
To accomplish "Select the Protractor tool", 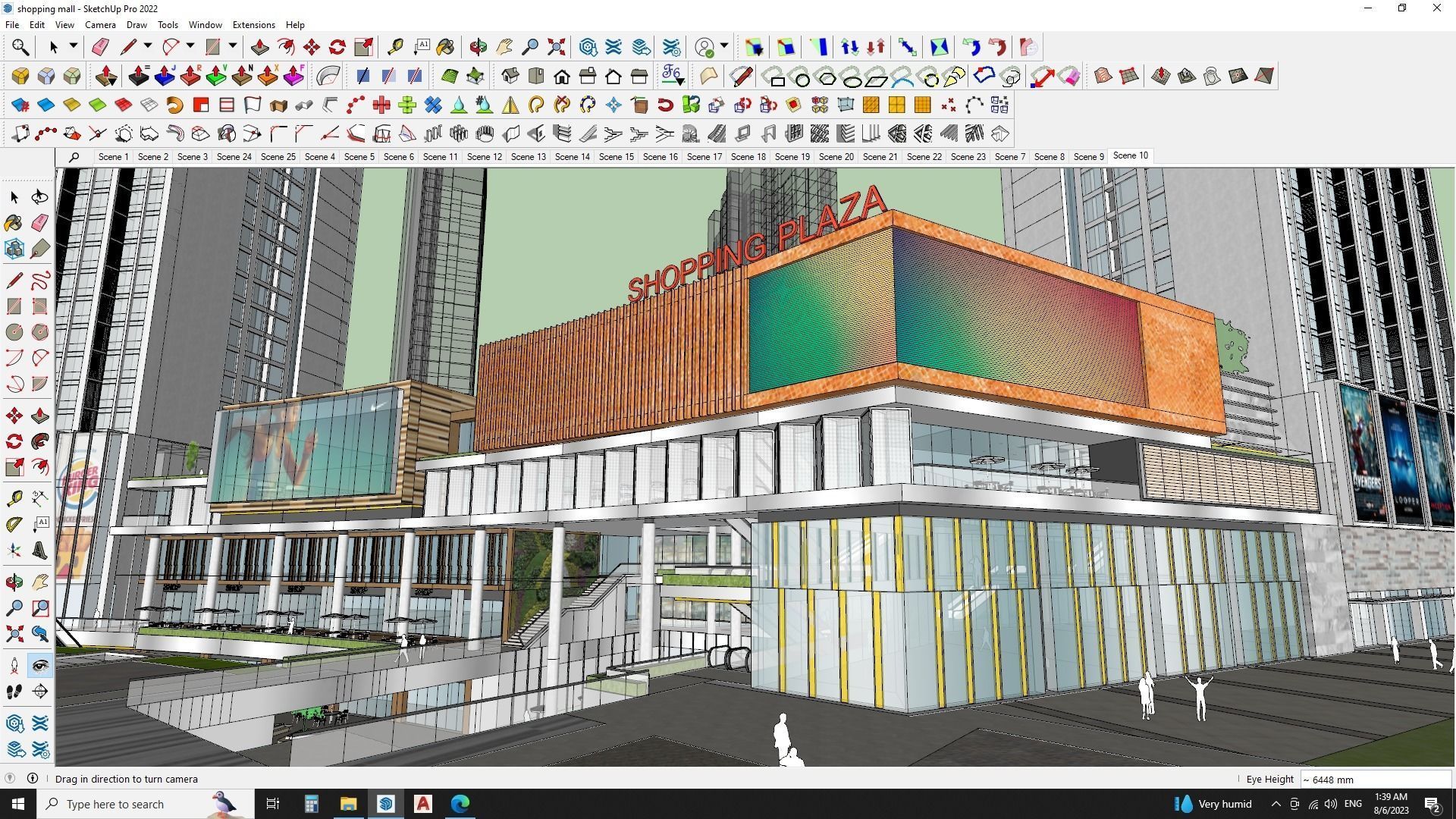I will [x=14, y=524].
